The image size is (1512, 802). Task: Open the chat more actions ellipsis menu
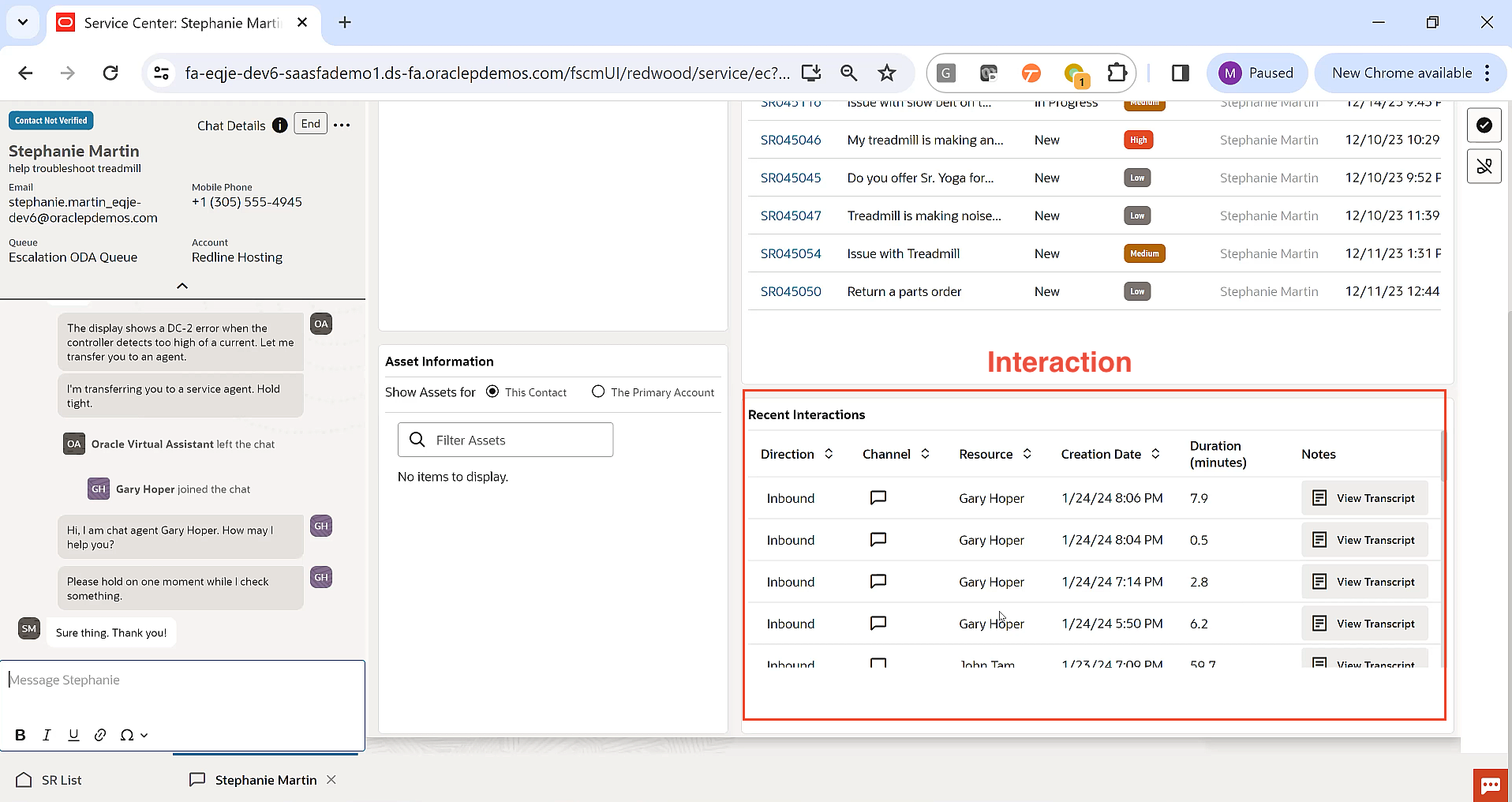tap(341, 125)
